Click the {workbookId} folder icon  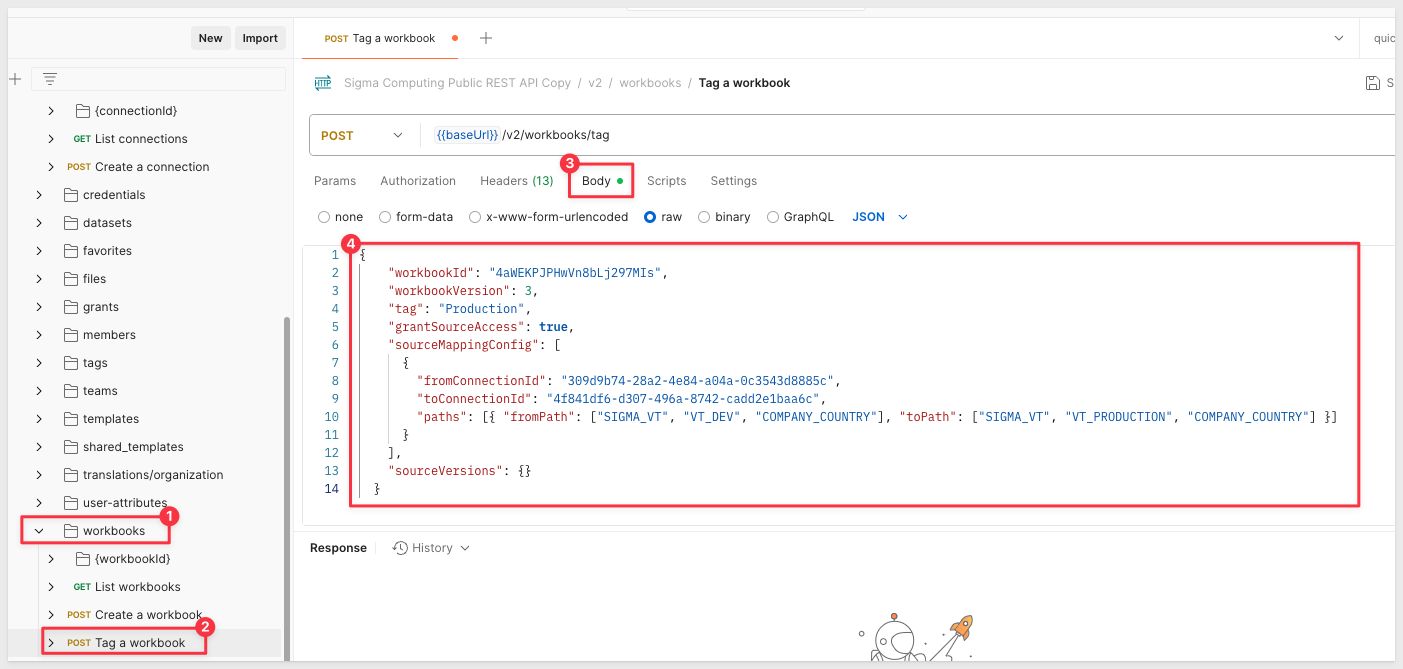[x=83, y=559]
